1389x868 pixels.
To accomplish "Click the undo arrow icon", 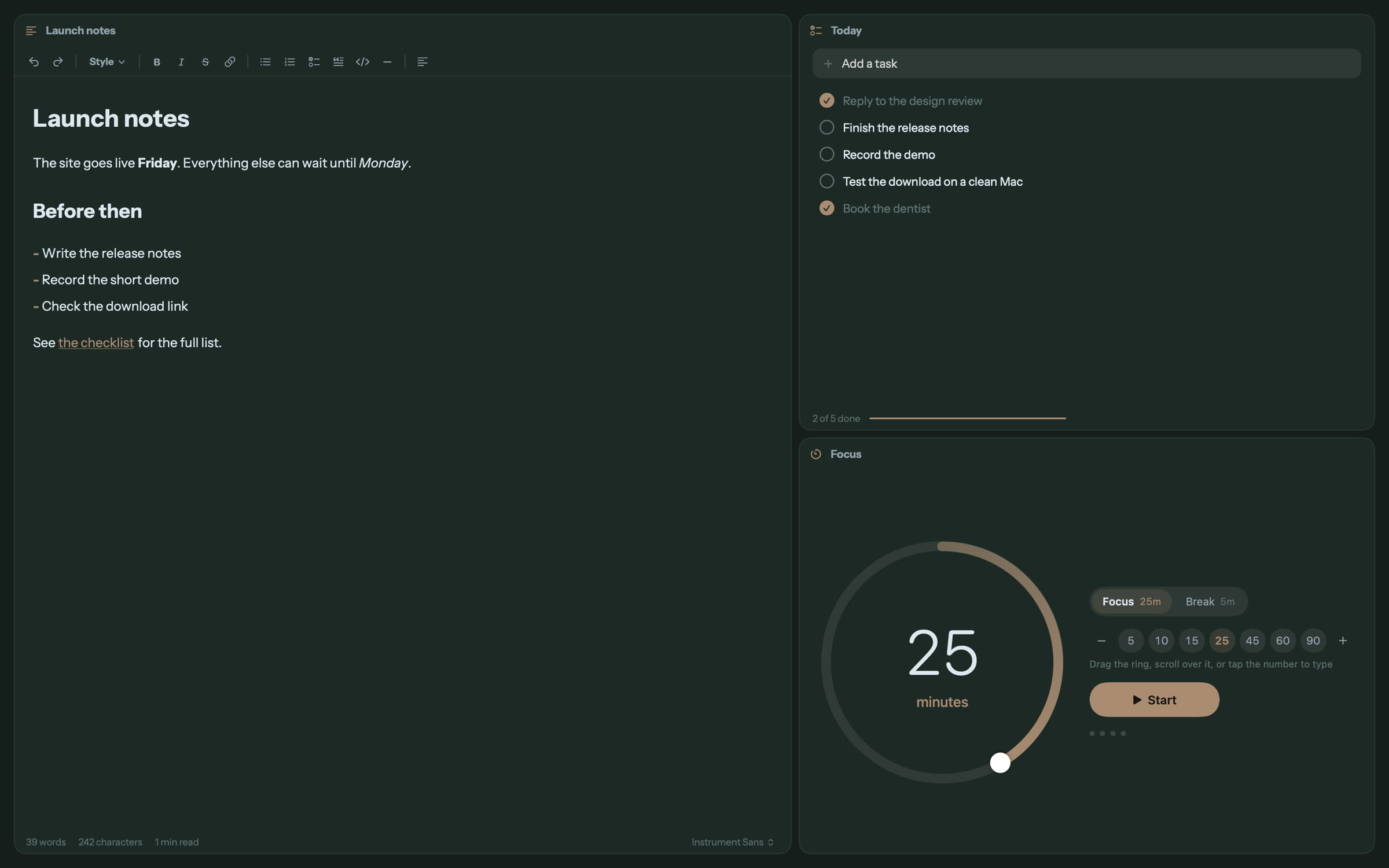I will pyautogui.click(x=34, y=62).
